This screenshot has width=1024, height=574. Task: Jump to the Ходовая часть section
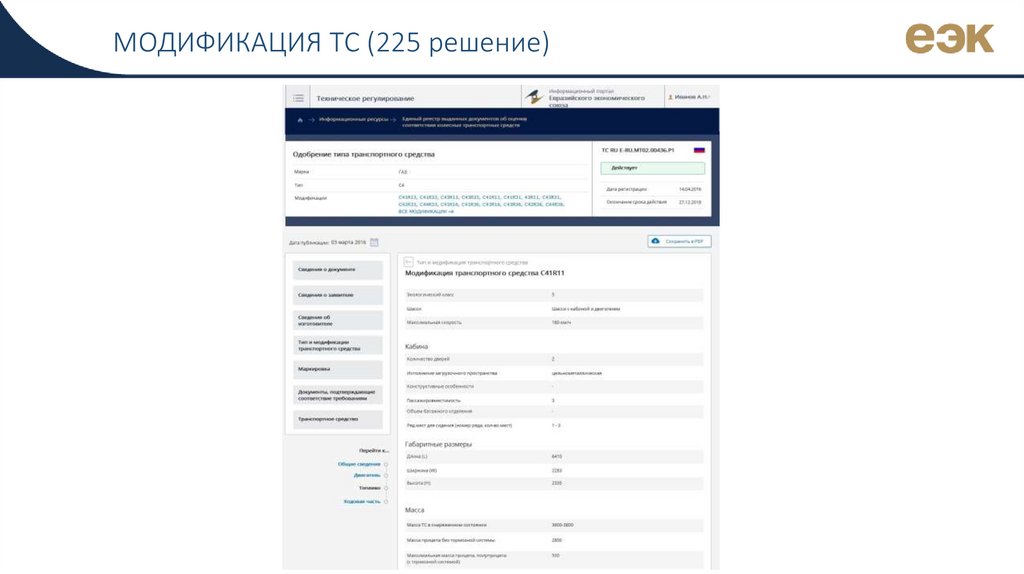(x=362, y=502)
